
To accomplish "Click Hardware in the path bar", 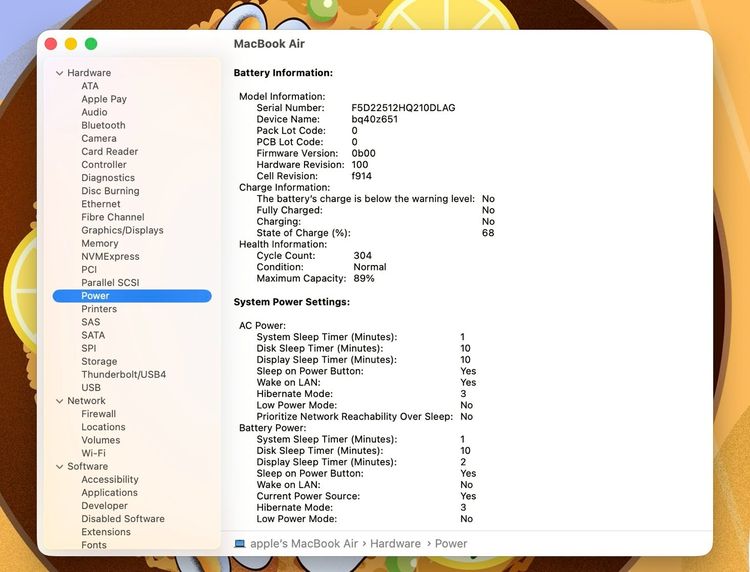I will (x=395, y=544).
